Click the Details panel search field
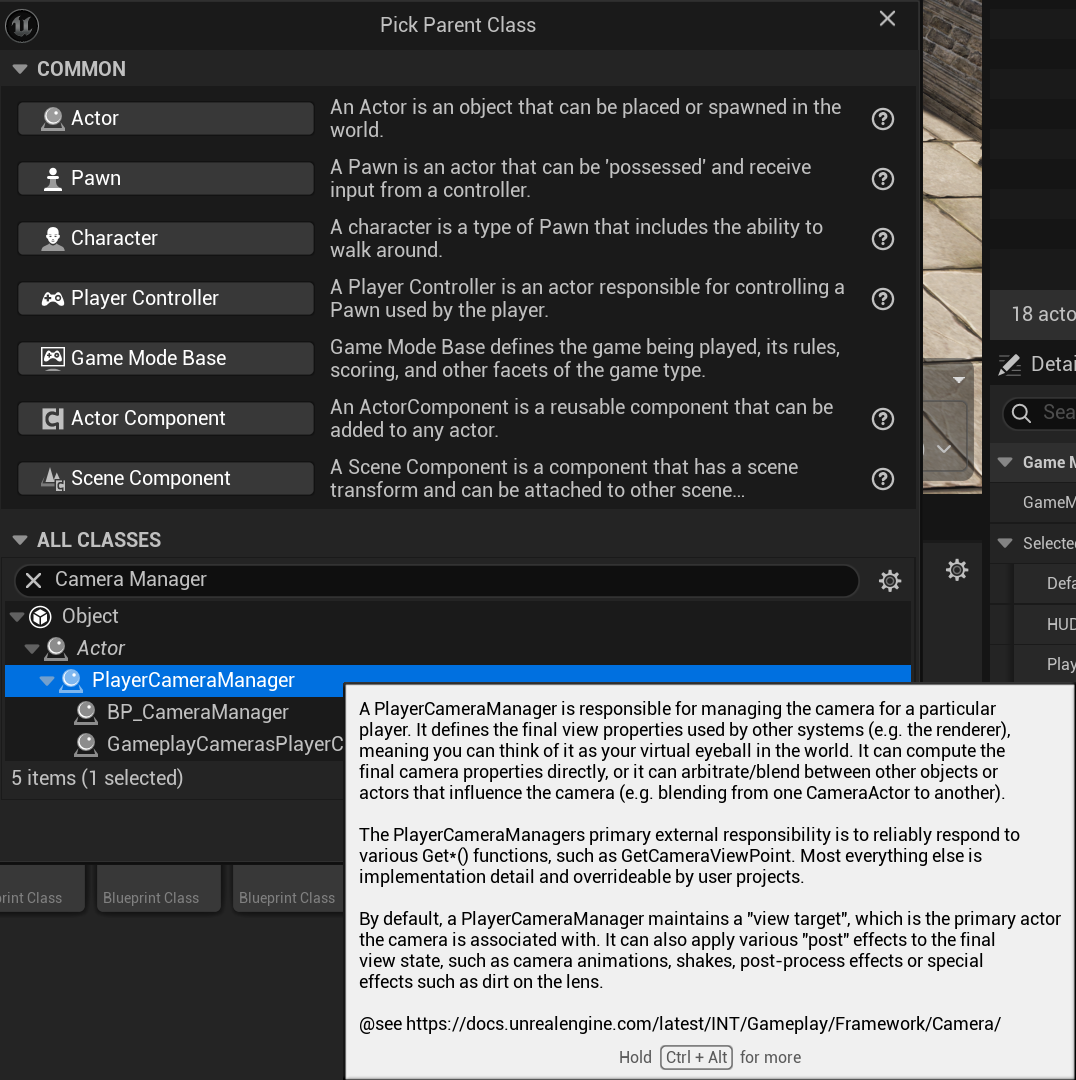The height and width of the screenshot is (1080, 1076). (1039, 413)
